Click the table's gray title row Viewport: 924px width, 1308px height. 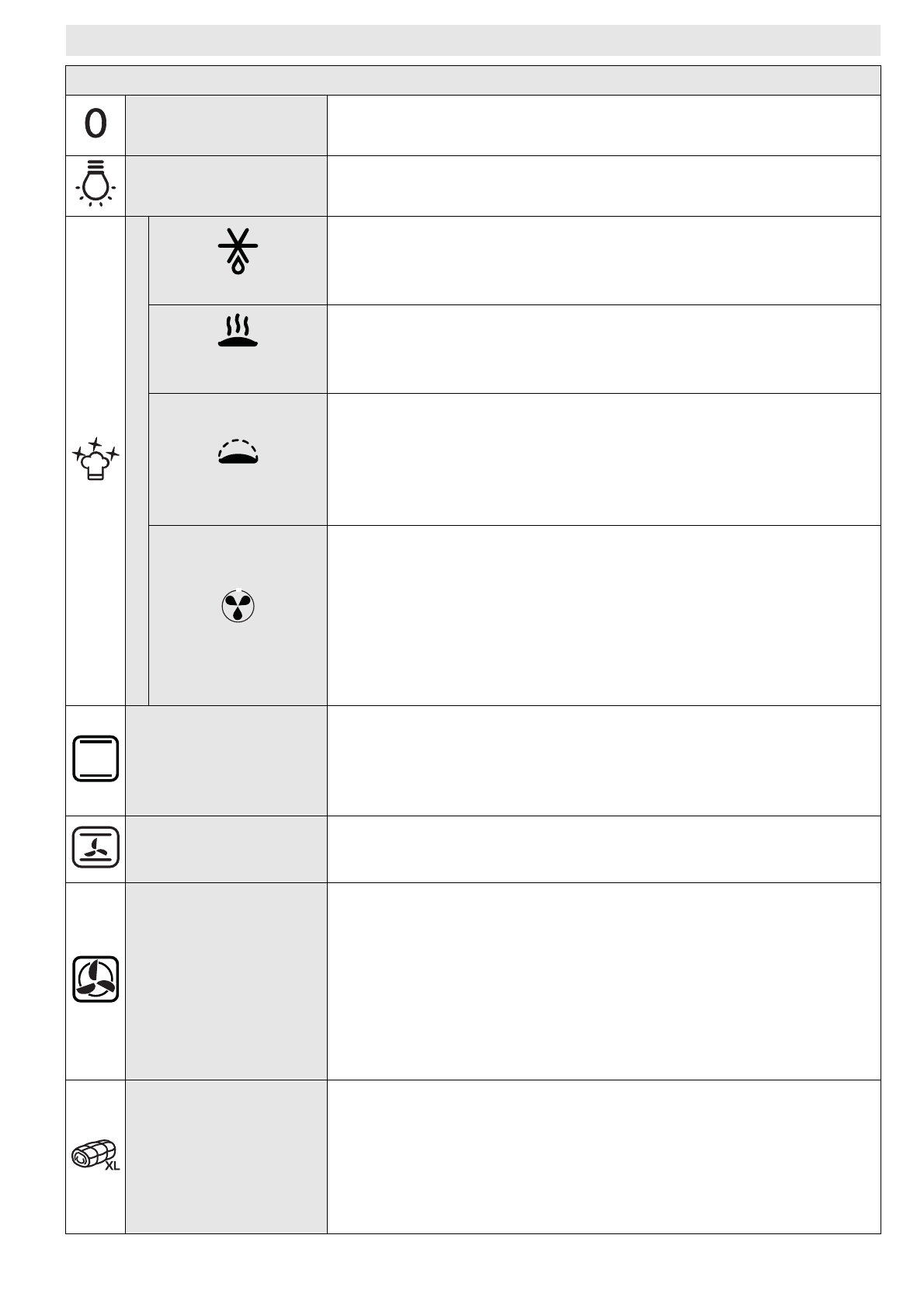[x=473, y=80]
